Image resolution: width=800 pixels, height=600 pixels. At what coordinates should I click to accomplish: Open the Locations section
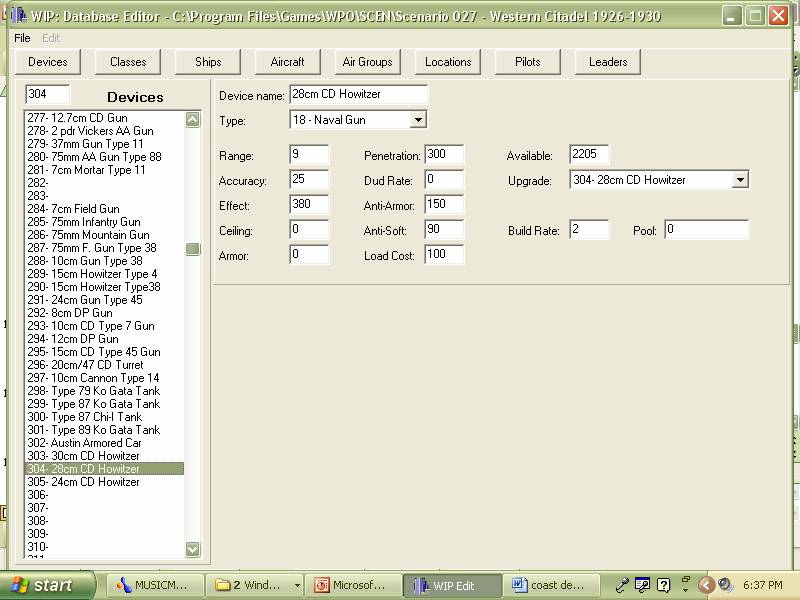click(448, 62)
